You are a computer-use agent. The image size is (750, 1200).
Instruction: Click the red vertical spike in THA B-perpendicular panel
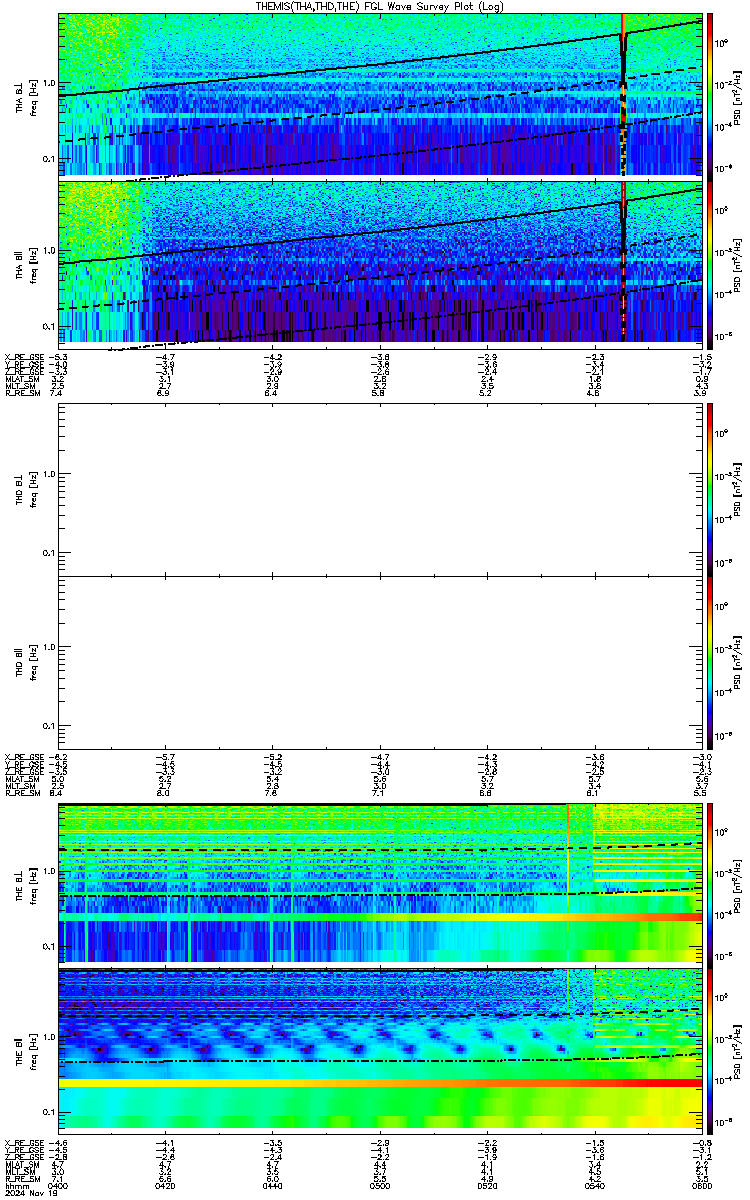623,95
